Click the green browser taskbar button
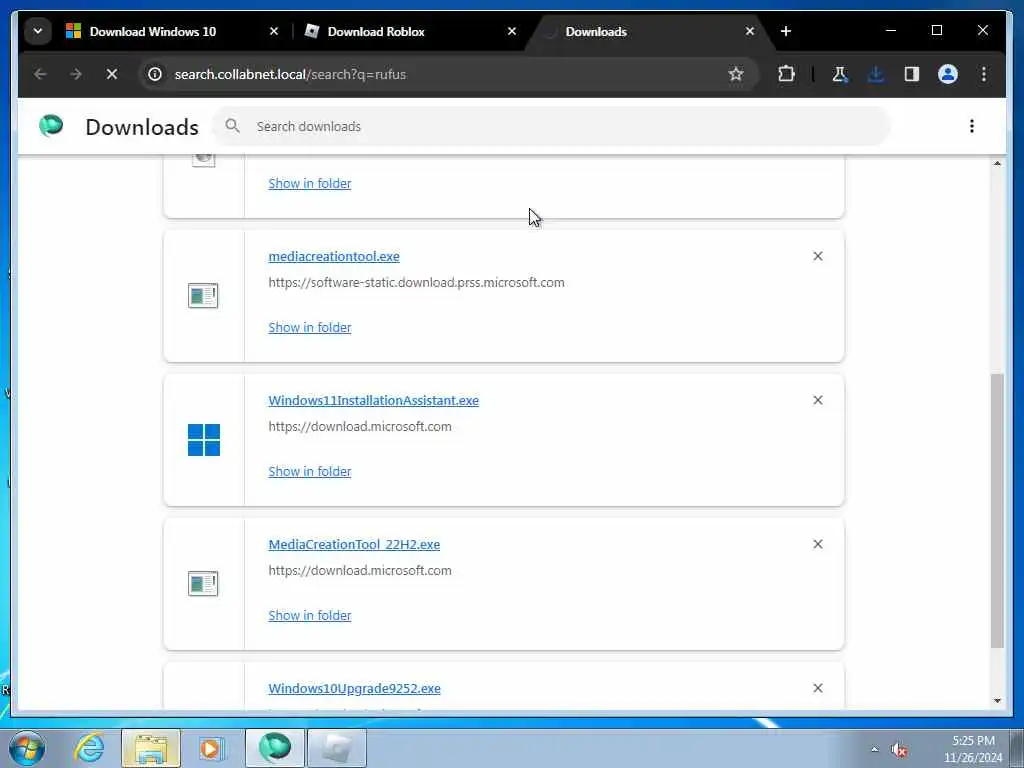 pos(274,748)
